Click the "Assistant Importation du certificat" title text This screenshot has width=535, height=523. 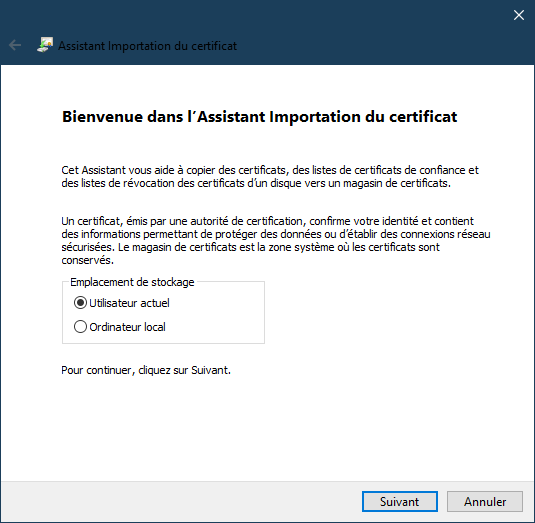pos(147,46)
